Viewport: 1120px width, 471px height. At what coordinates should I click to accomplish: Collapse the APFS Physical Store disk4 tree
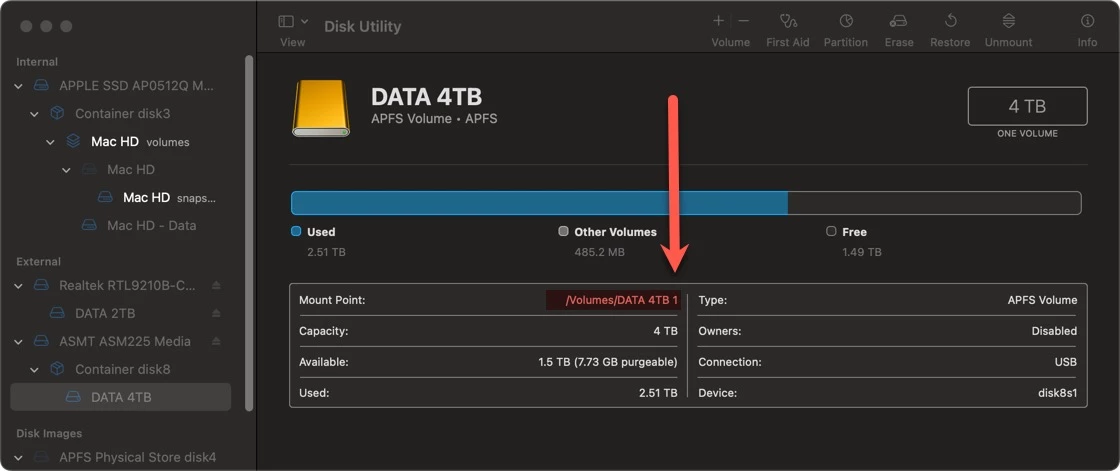(x=18, y=457)
